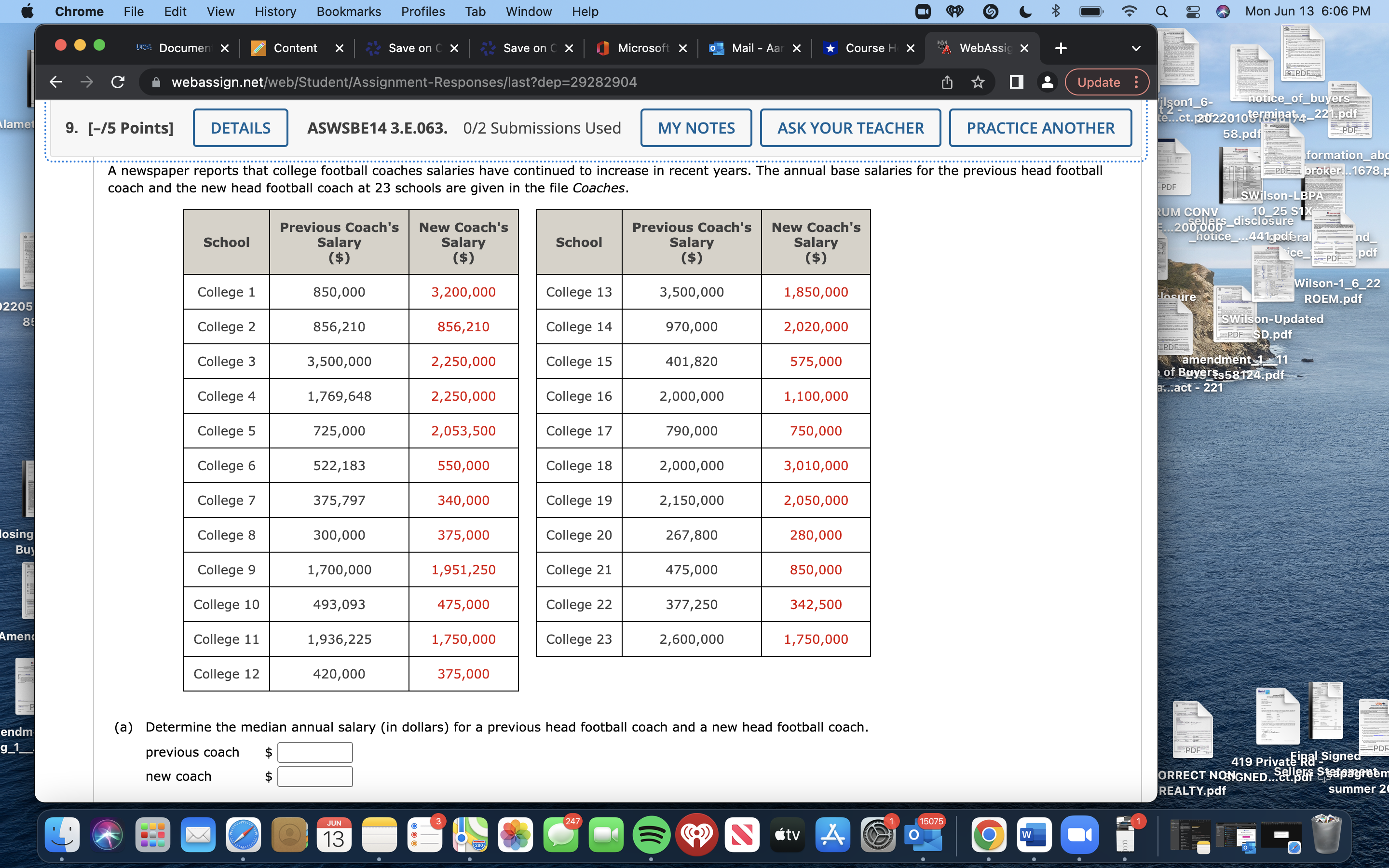Click the lock icon in the address bar
Image resolution: width=1389 pixels, height=868 pixels.
click(156, 81)
